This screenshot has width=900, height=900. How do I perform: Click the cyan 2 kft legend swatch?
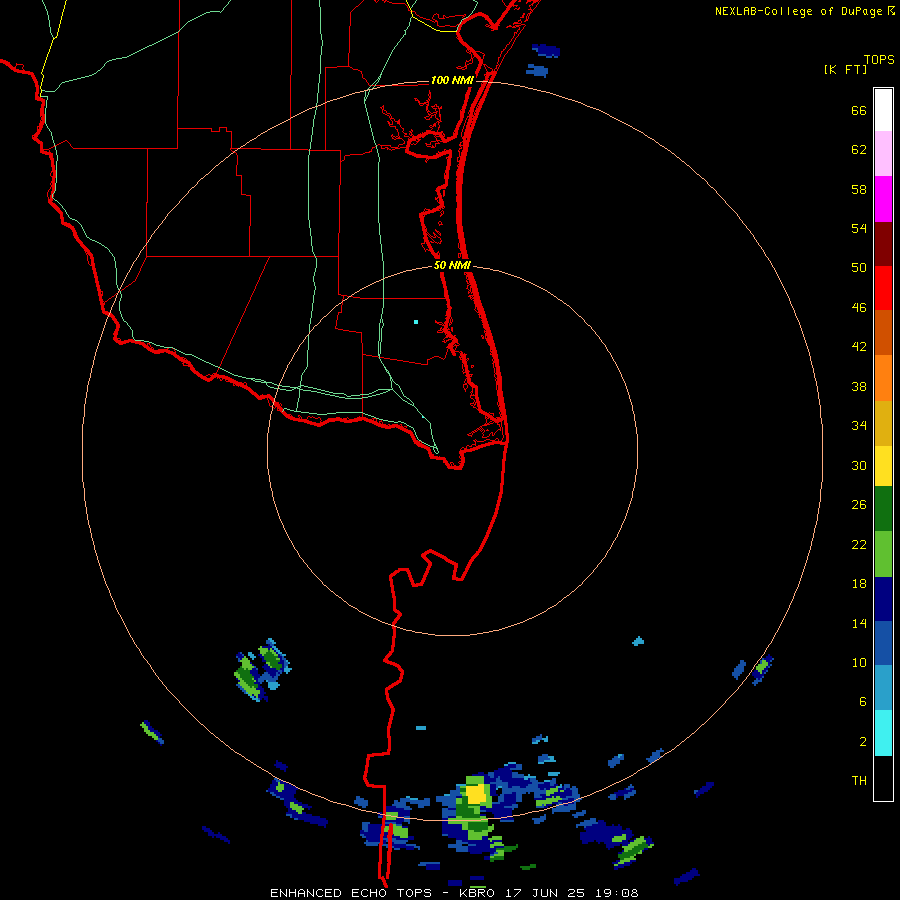pos(883,733)
